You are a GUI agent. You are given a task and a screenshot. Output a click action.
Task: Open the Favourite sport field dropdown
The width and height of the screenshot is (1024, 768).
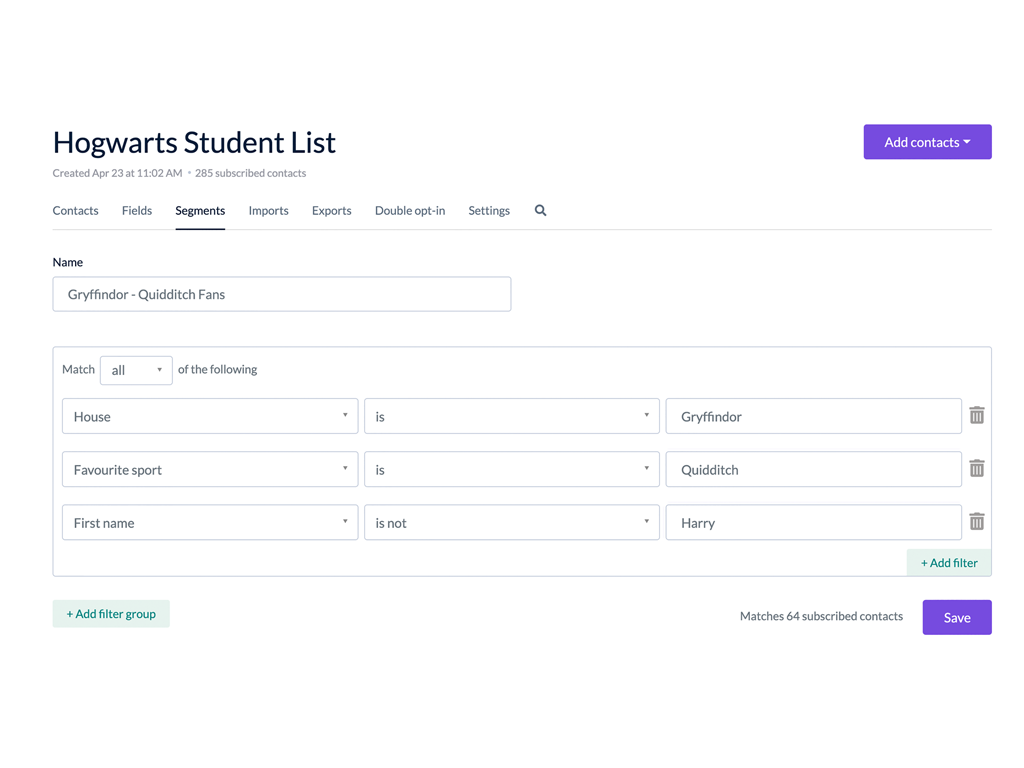[x=209, y=469]
